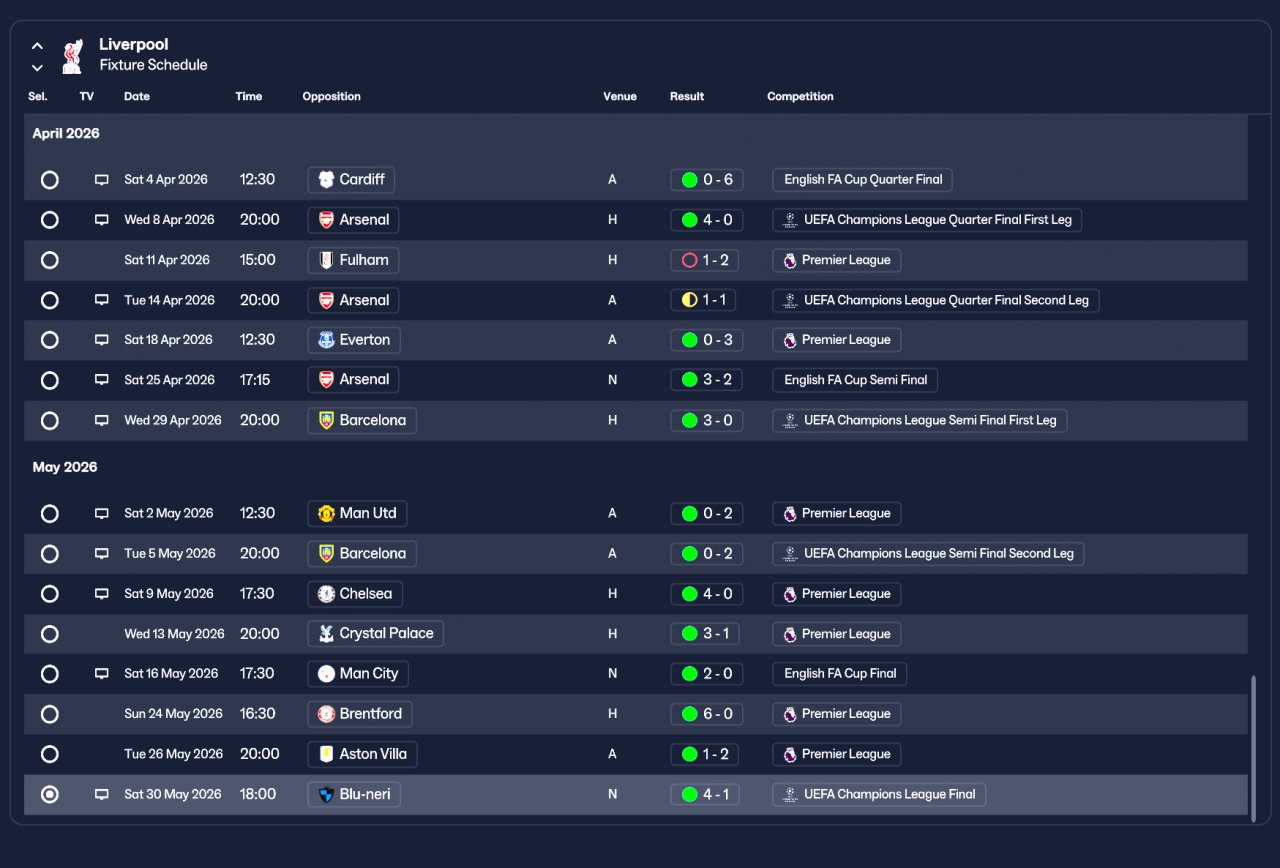Screen dimensions: 1280x868
Task: Open the English FA Cup Semi Final competition
Action: [855, 380]
